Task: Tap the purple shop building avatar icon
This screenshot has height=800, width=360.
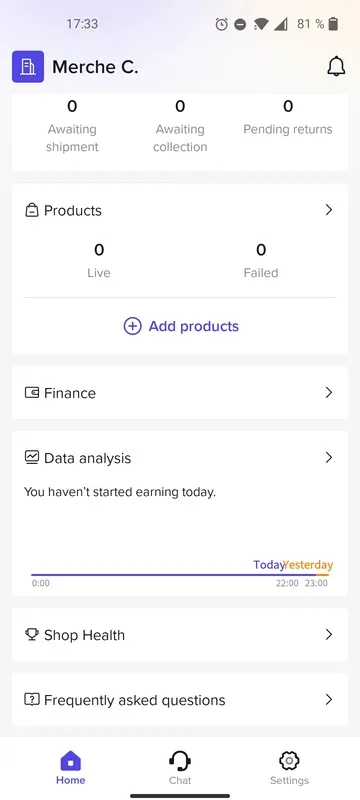Action: tap(28, 67)
